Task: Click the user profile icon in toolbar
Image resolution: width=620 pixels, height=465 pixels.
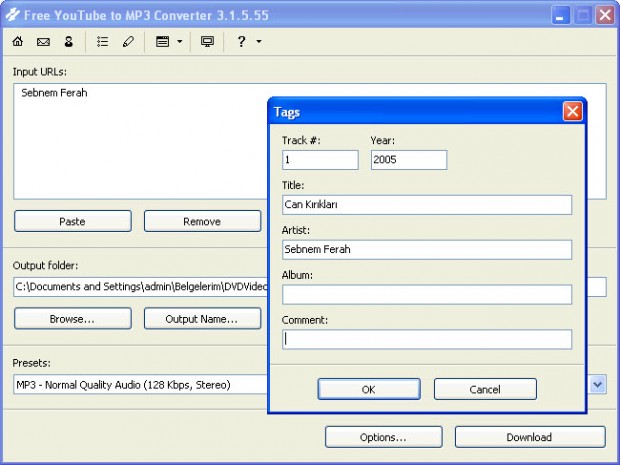Action: tap(68, 42)
